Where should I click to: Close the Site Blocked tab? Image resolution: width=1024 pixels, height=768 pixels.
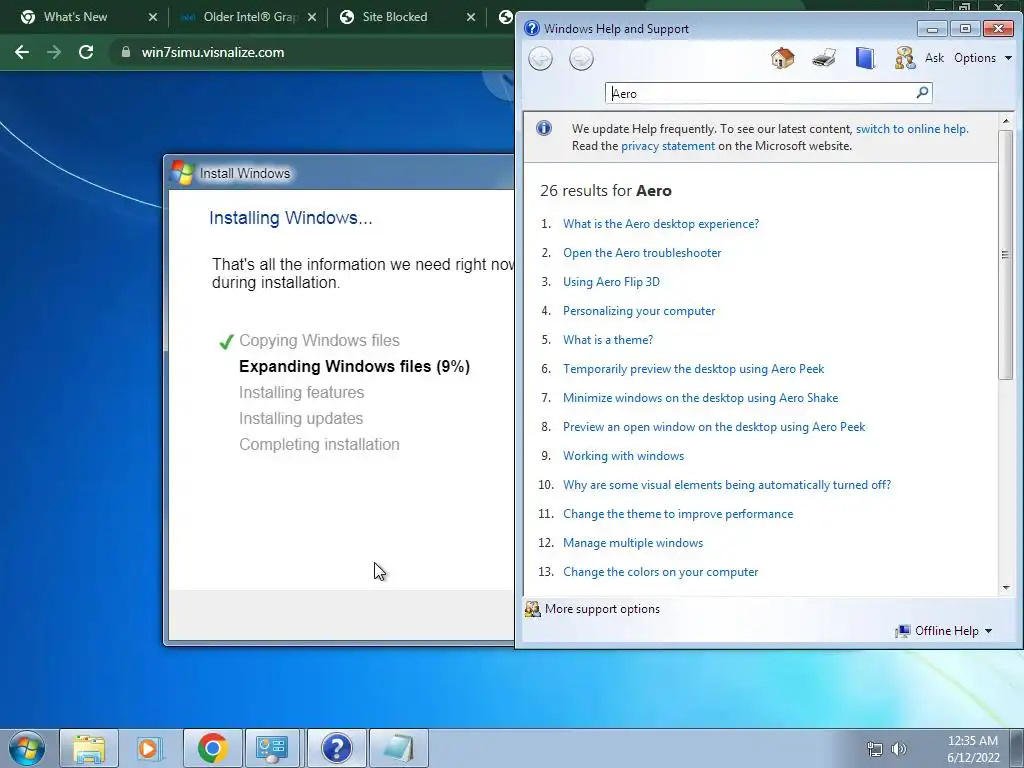pos(471,17)
